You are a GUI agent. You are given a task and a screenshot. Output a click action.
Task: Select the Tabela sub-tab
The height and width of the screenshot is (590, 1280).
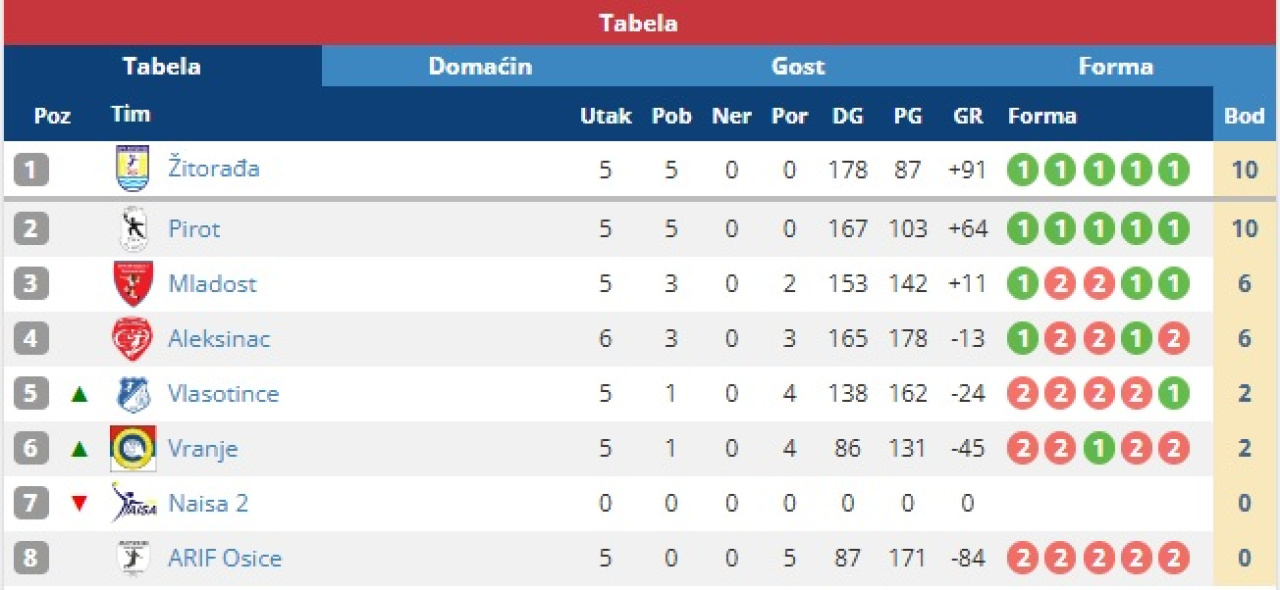162,67
